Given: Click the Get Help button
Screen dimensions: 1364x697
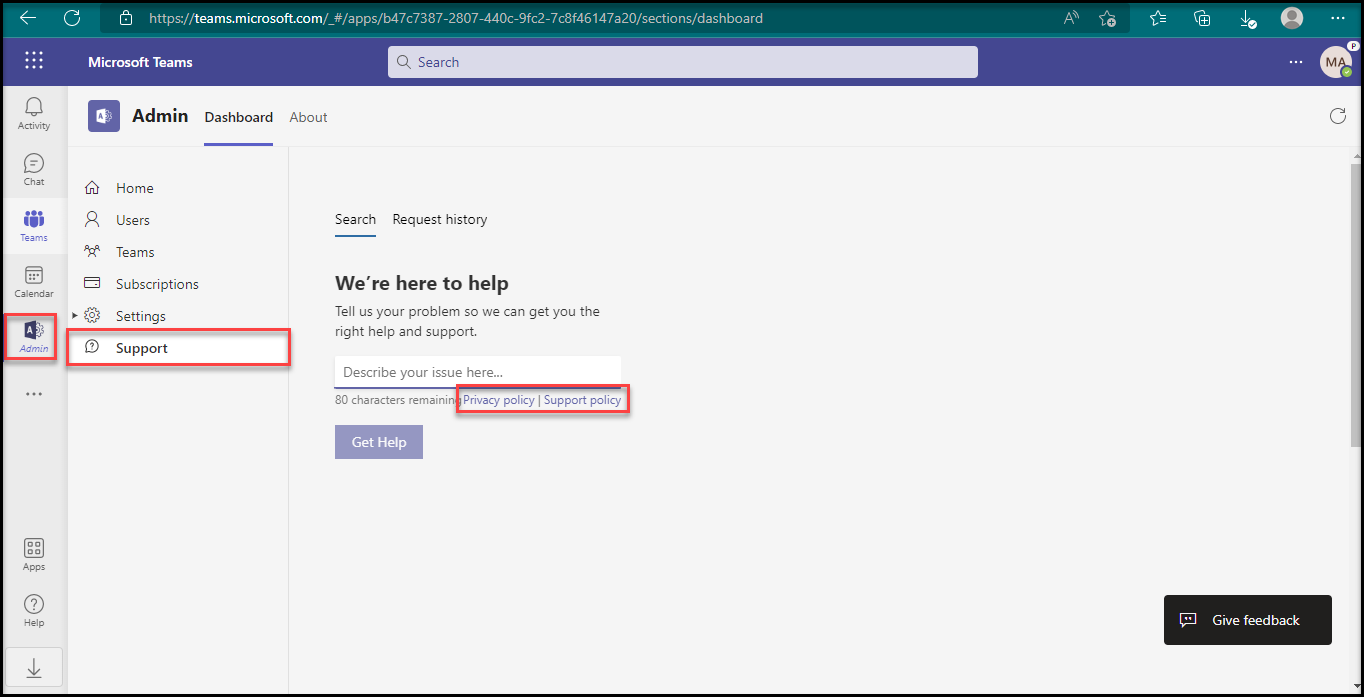Looking at the screenshot, I should [379, 442].
